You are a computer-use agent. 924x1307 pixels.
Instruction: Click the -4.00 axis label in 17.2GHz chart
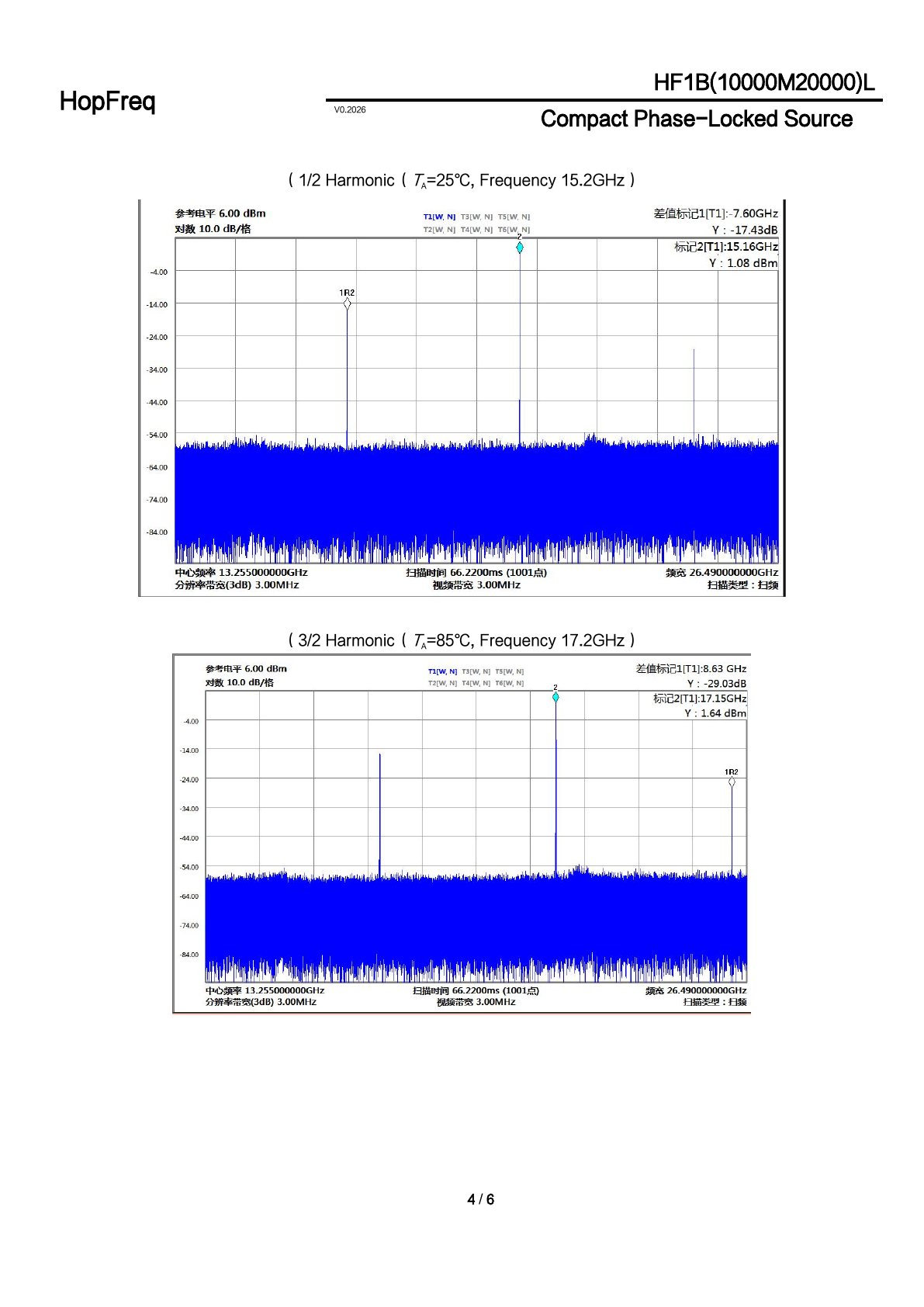click(x=191, y=722)
